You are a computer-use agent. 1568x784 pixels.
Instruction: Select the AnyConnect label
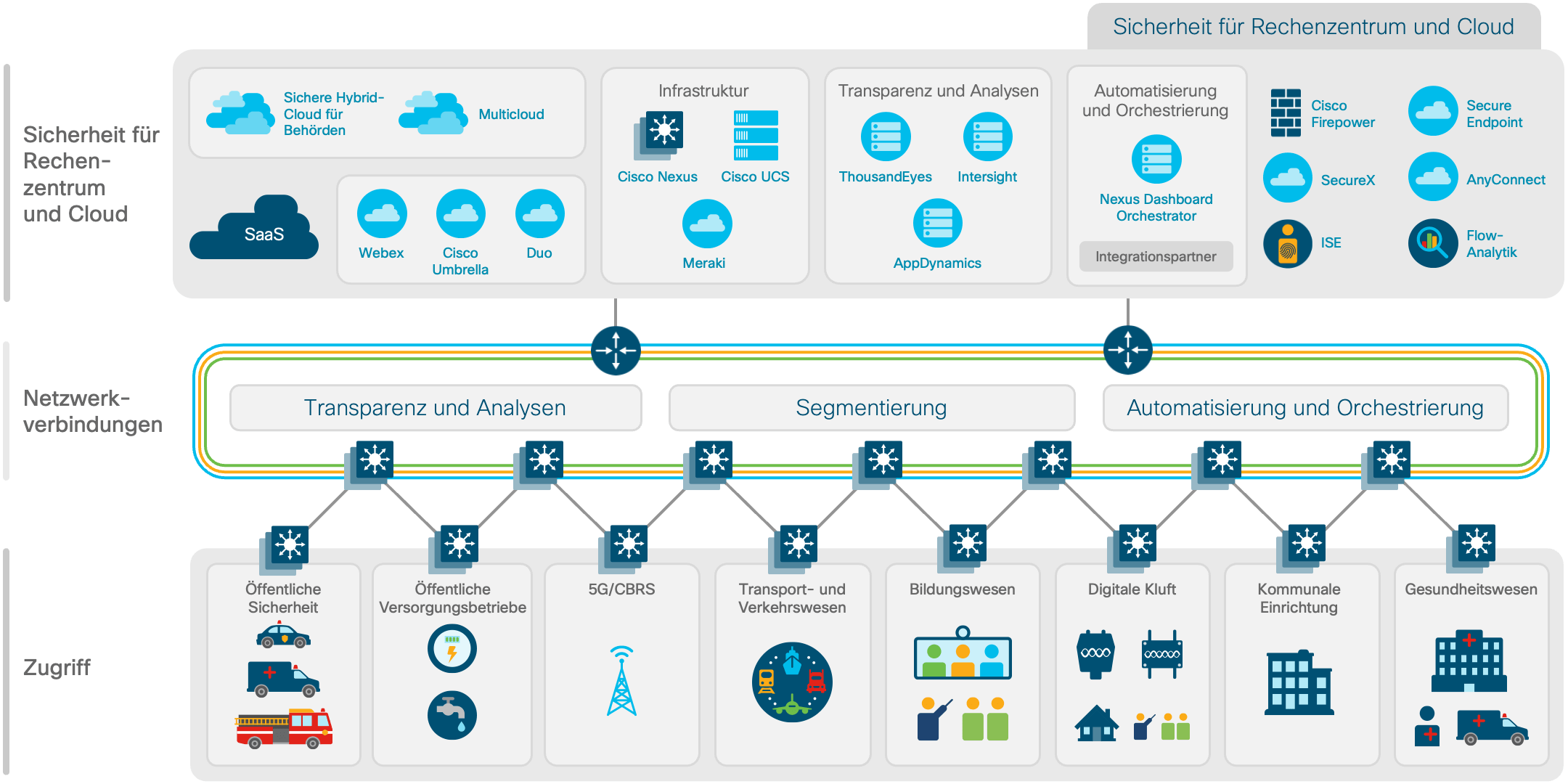pyautogui.click(x=1506, y=179)
